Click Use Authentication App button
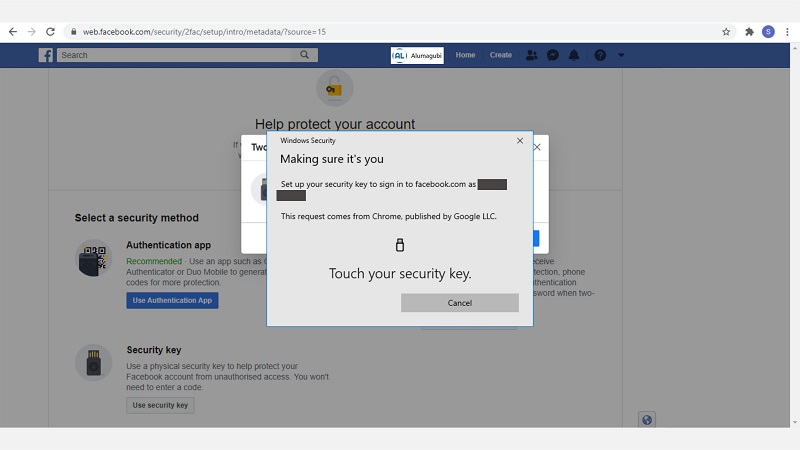The image size is (800, 450). click(x=172, y=301)
